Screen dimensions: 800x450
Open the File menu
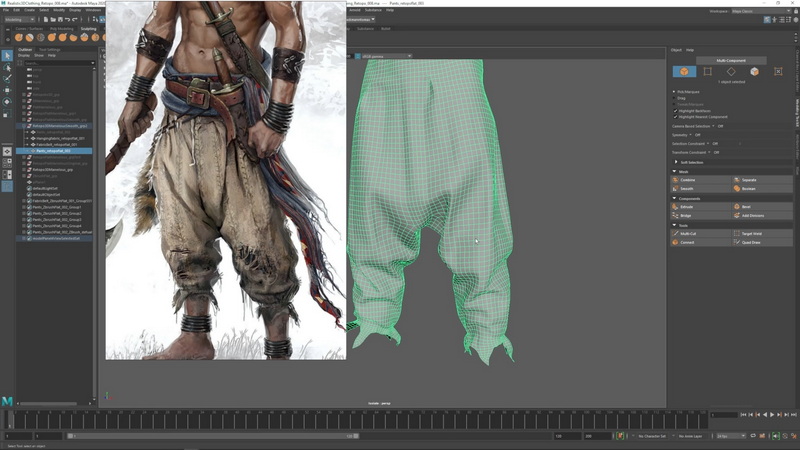(6, 10)
